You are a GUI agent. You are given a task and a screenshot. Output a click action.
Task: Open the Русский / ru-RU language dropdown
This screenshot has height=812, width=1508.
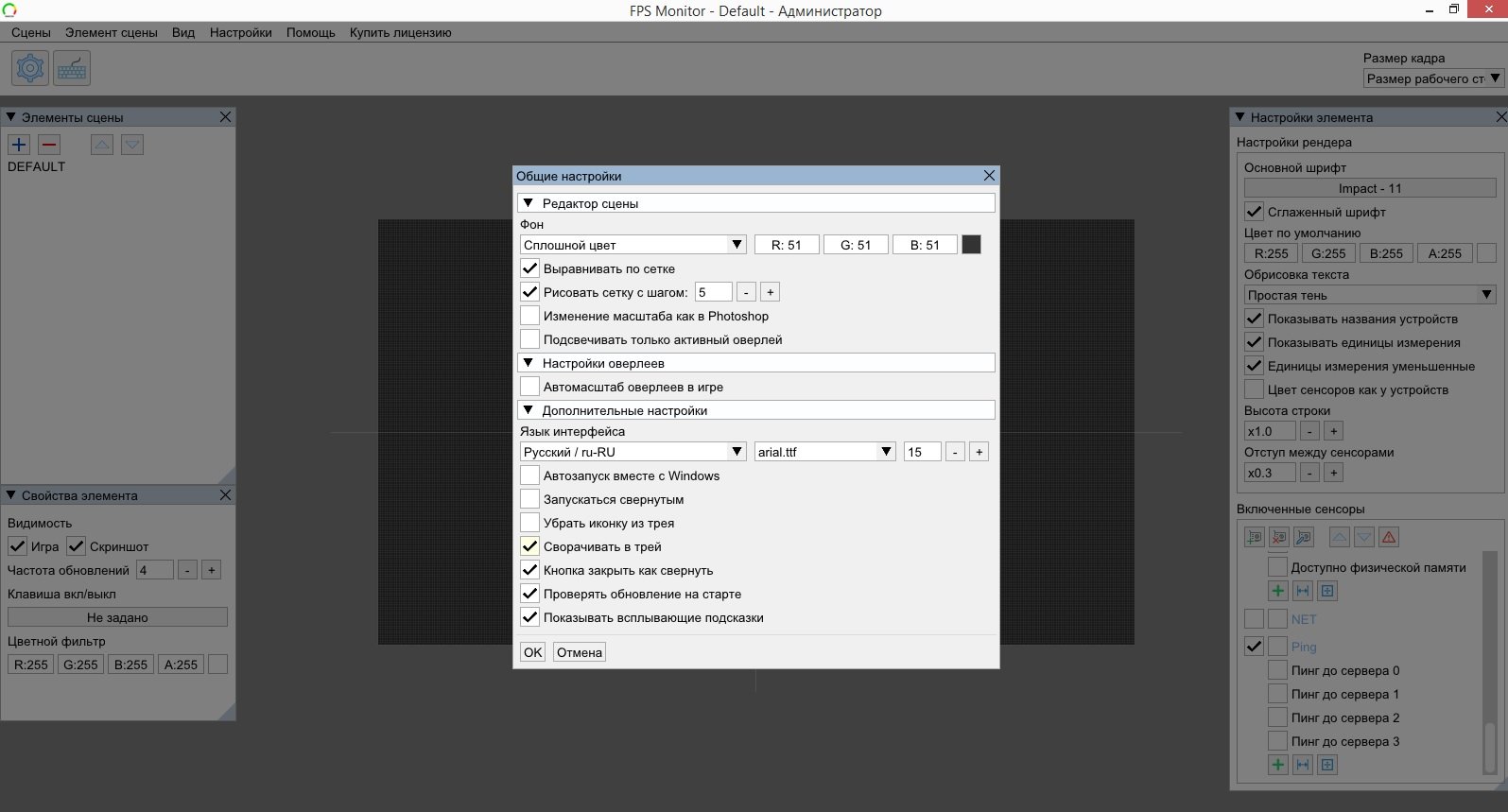[633, 452]
